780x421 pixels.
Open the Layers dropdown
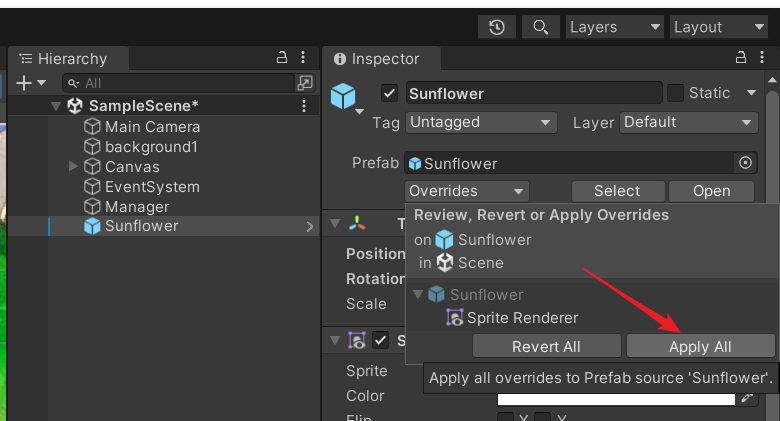point(614,27)
